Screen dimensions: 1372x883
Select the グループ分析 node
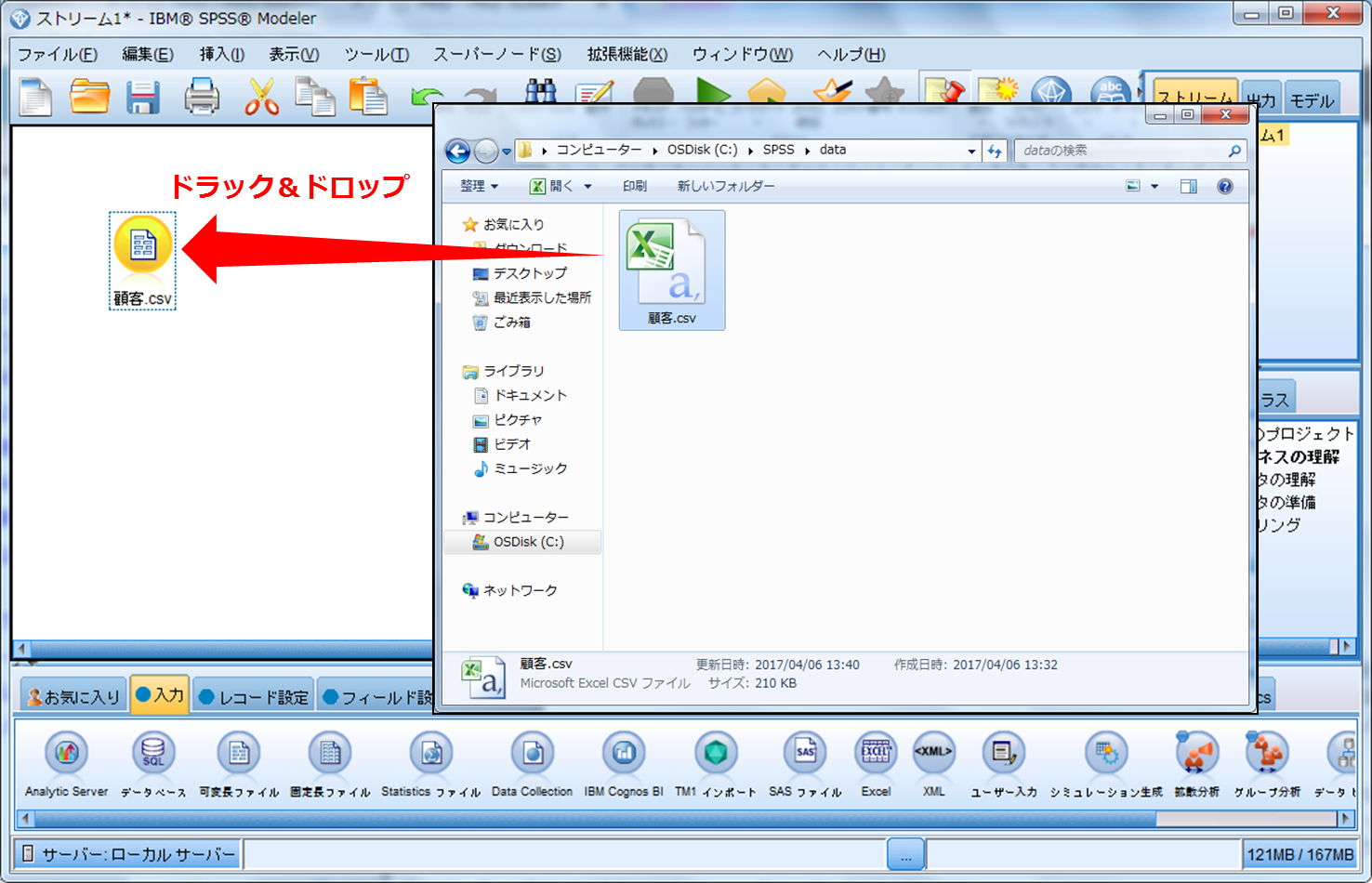point(1267,764)
